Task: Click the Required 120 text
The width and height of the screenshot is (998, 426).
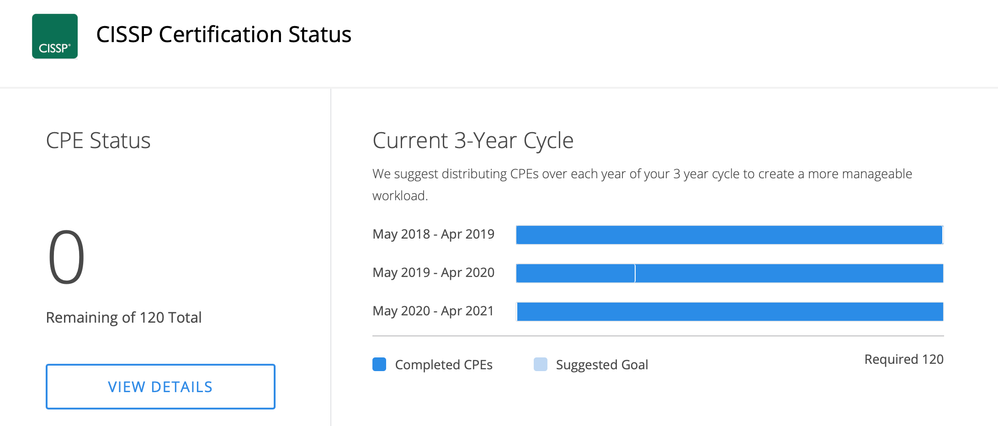Action: (x=904, y=359)
